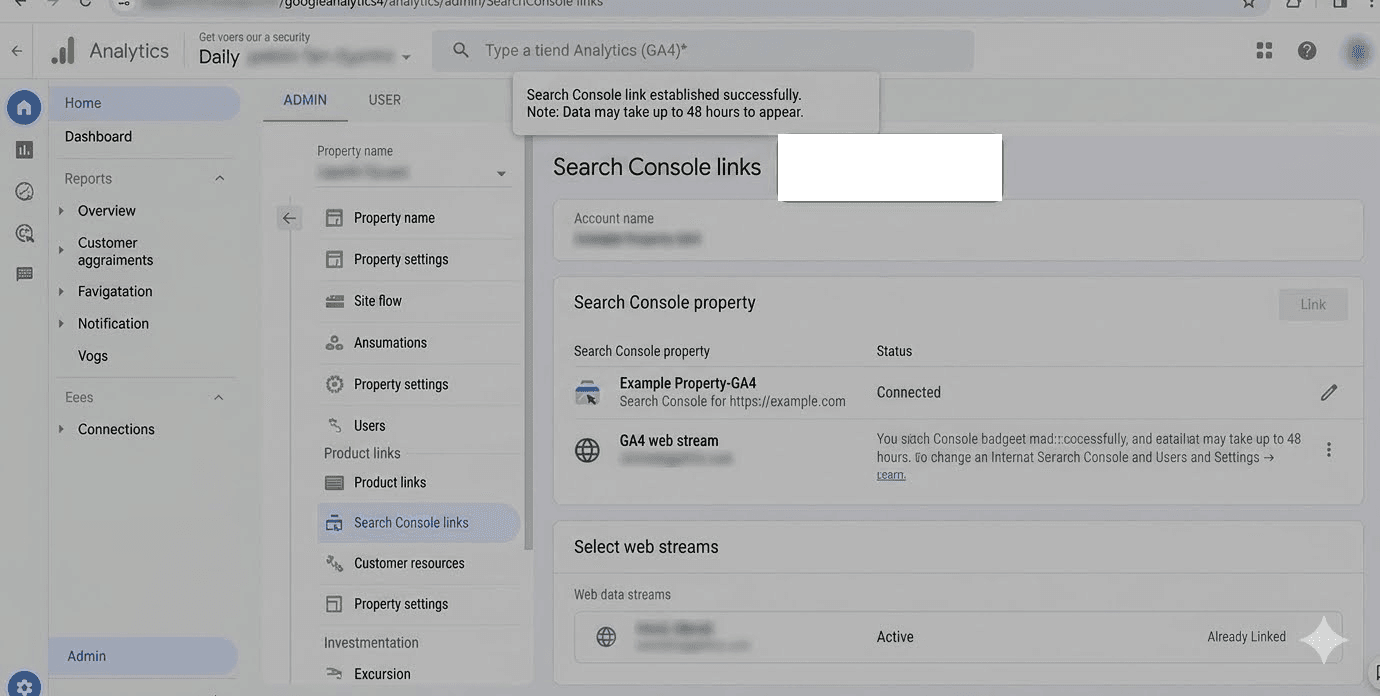Screen dimensions: 1380x696
Task: Expand the Favigatation item
Action: [x=61, y=292]
